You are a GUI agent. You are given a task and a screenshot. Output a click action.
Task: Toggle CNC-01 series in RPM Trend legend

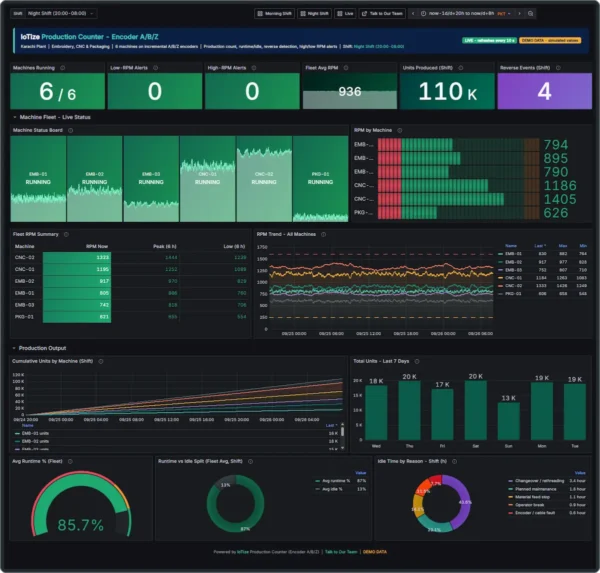click(513, 278)
